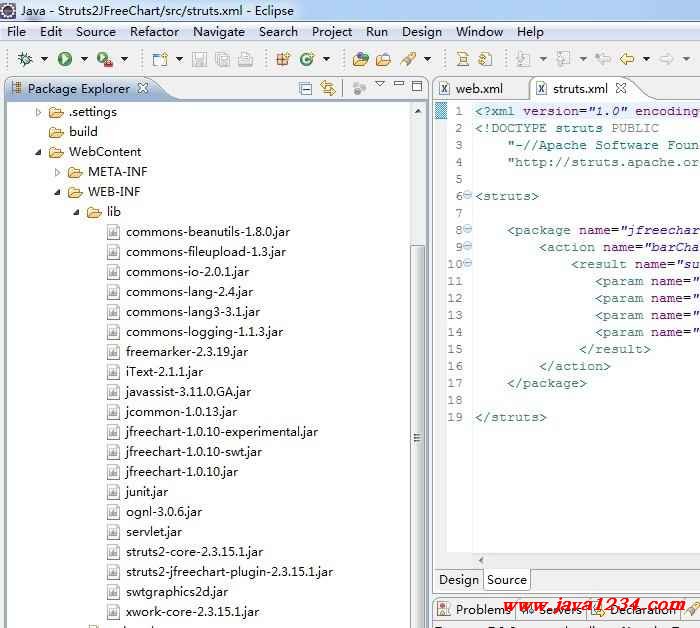Screen dimensions: 700x628
Task: Open the Refactor menu
Action: [154, 32]
